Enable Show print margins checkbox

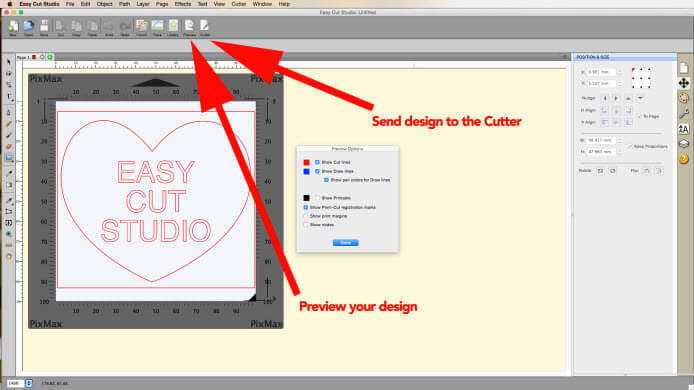[x=305, y=216]
